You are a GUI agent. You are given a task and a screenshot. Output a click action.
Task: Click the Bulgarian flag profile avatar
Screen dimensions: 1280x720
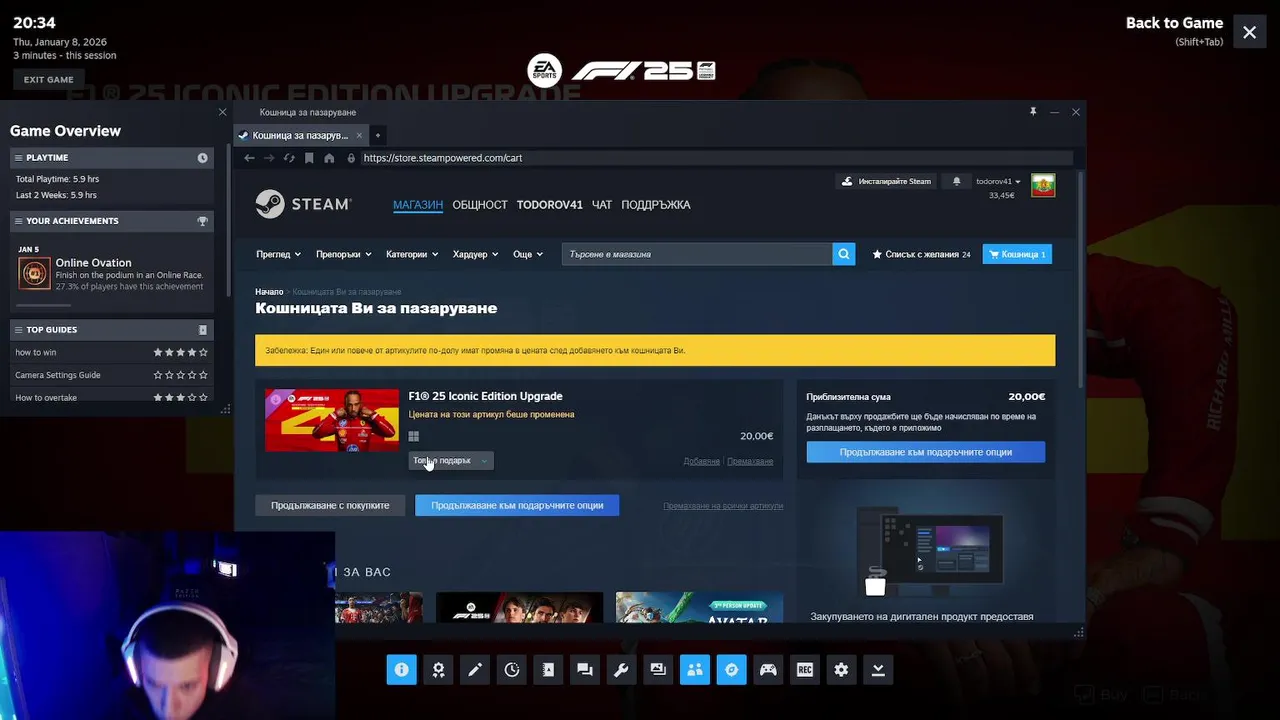point(1043,185)
